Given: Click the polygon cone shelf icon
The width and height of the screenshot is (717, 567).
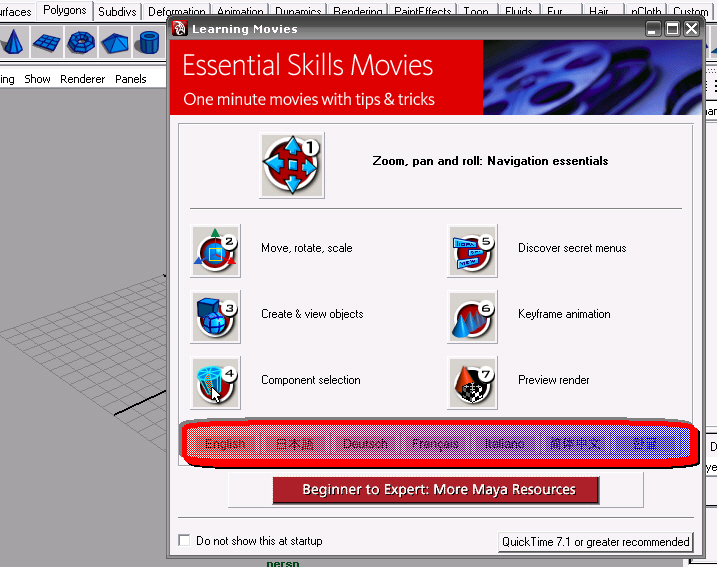Looking at the screenshot, I should pos(13,42).
